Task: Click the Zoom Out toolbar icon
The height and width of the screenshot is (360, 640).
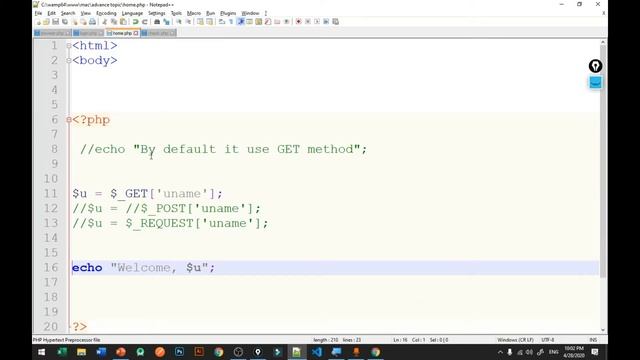Action: 189,22
